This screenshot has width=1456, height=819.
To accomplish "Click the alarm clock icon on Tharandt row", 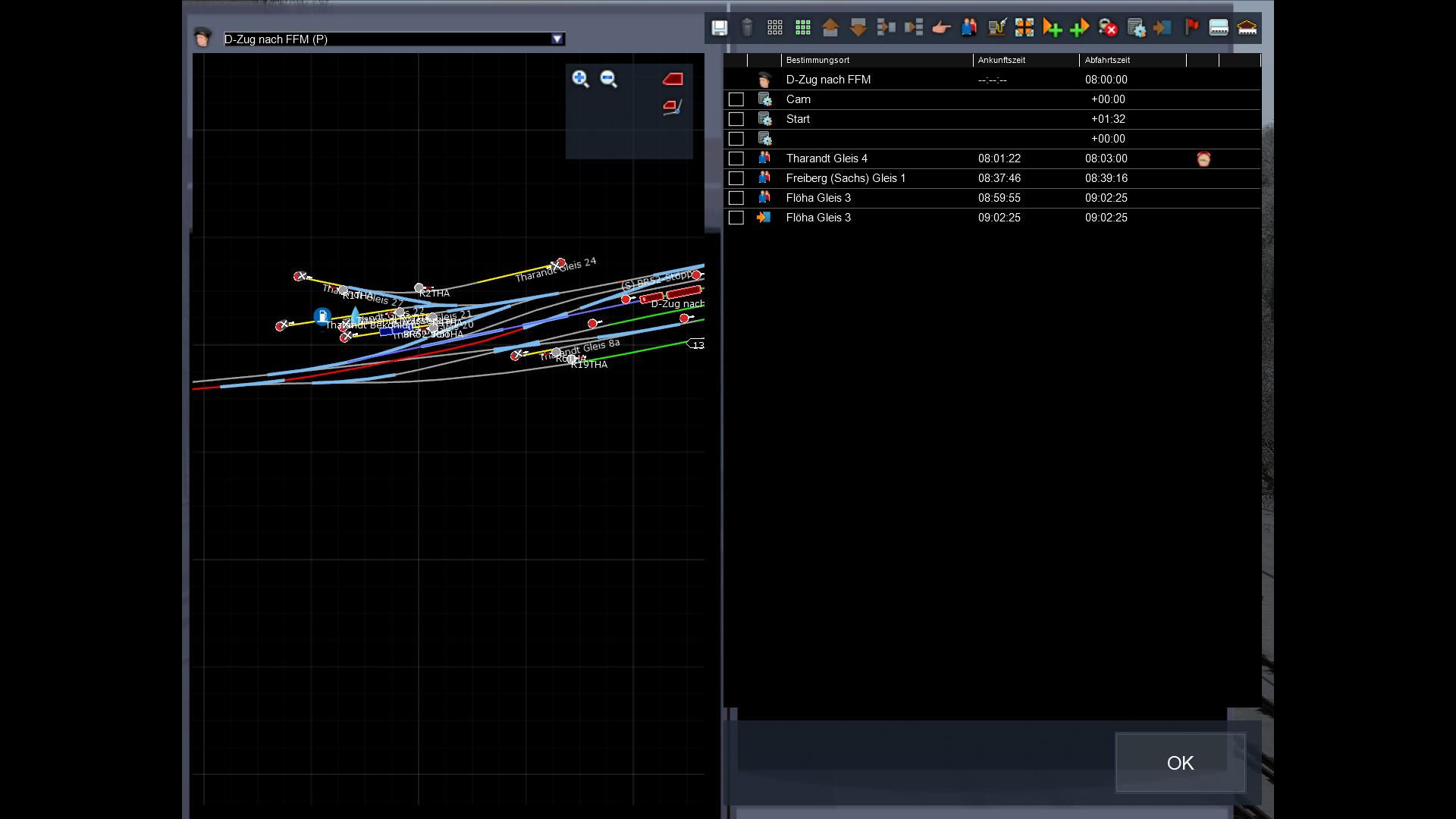I will pos(1203,159).
